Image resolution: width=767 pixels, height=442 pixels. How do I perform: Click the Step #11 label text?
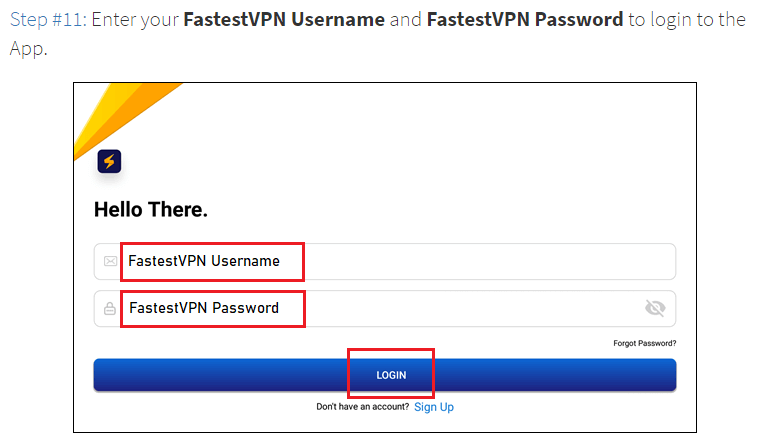(48, 20)
